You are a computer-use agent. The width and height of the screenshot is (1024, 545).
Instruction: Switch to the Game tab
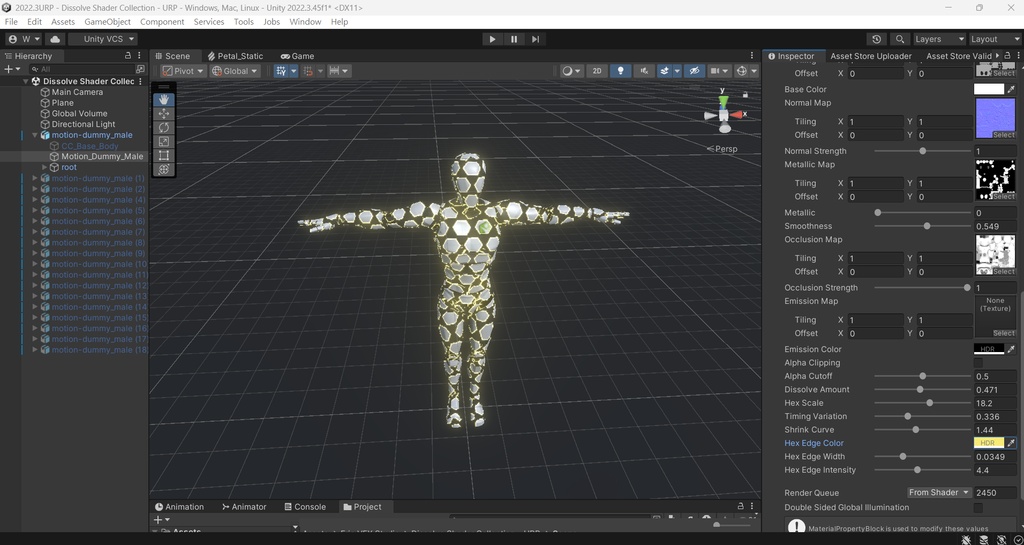[297, 56]
